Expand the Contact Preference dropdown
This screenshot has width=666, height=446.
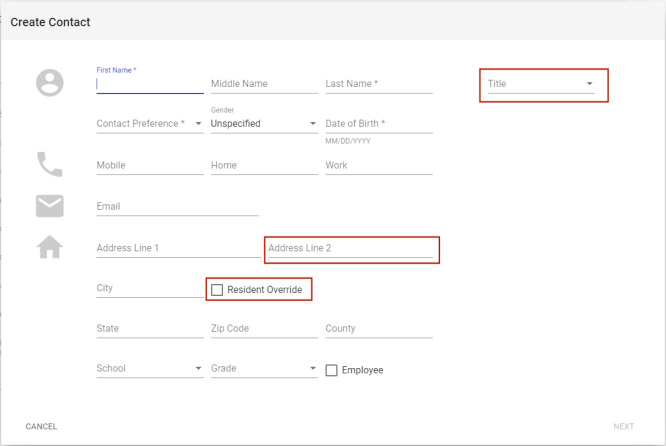tap(149, 124)
